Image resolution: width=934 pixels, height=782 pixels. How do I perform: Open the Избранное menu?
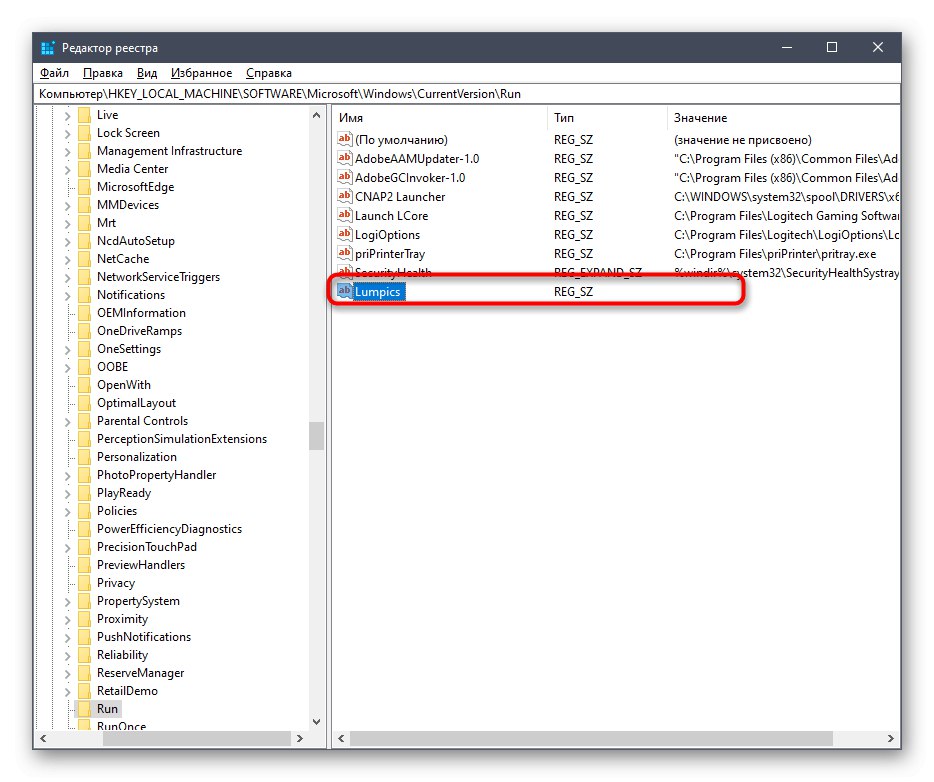pyautogui.click(x=201, y=73)
